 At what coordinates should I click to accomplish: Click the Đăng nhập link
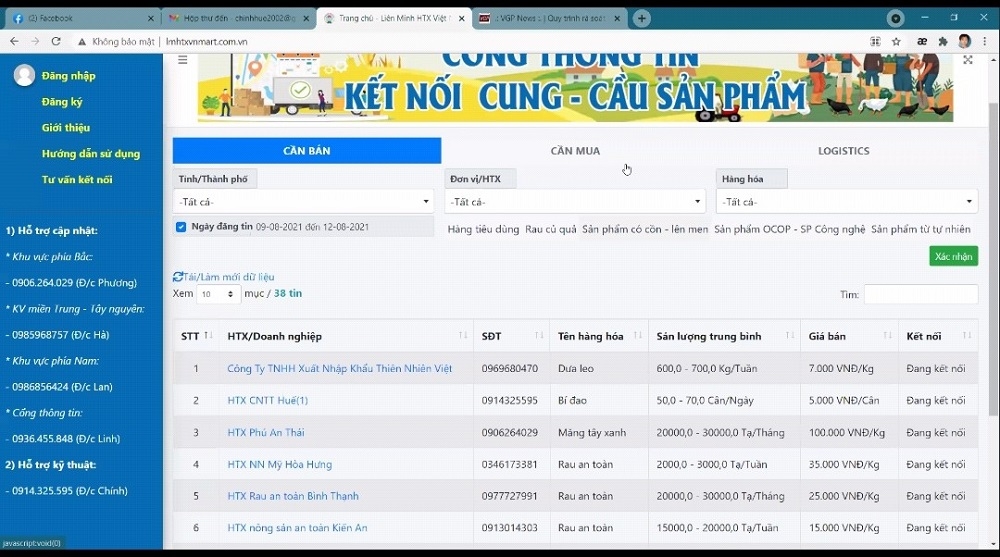[x=68, y=75]
